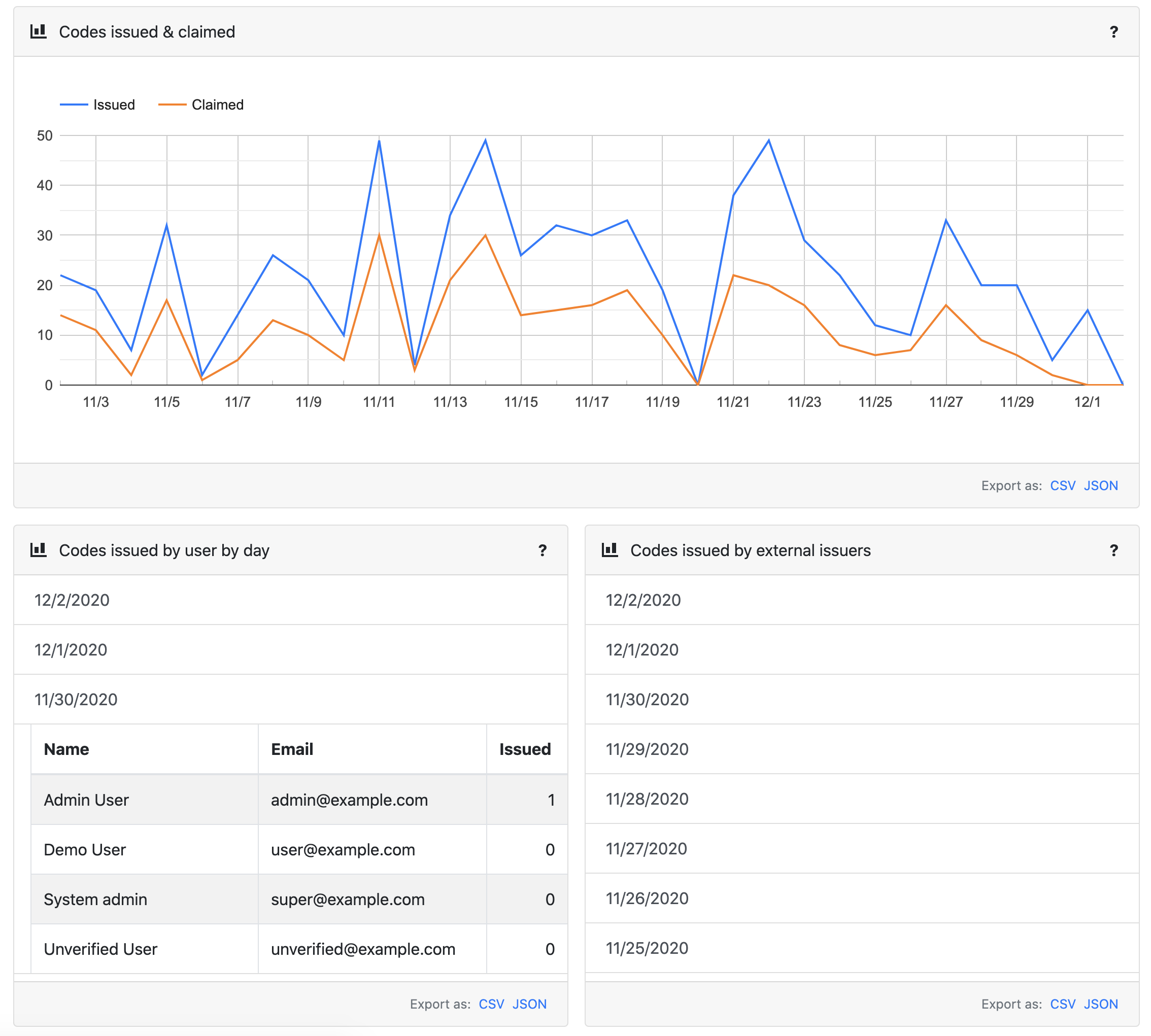Click help icon on external issuers panel
The width and height of the screenshot is (1151, 1036).
(x=1113, y=550)
